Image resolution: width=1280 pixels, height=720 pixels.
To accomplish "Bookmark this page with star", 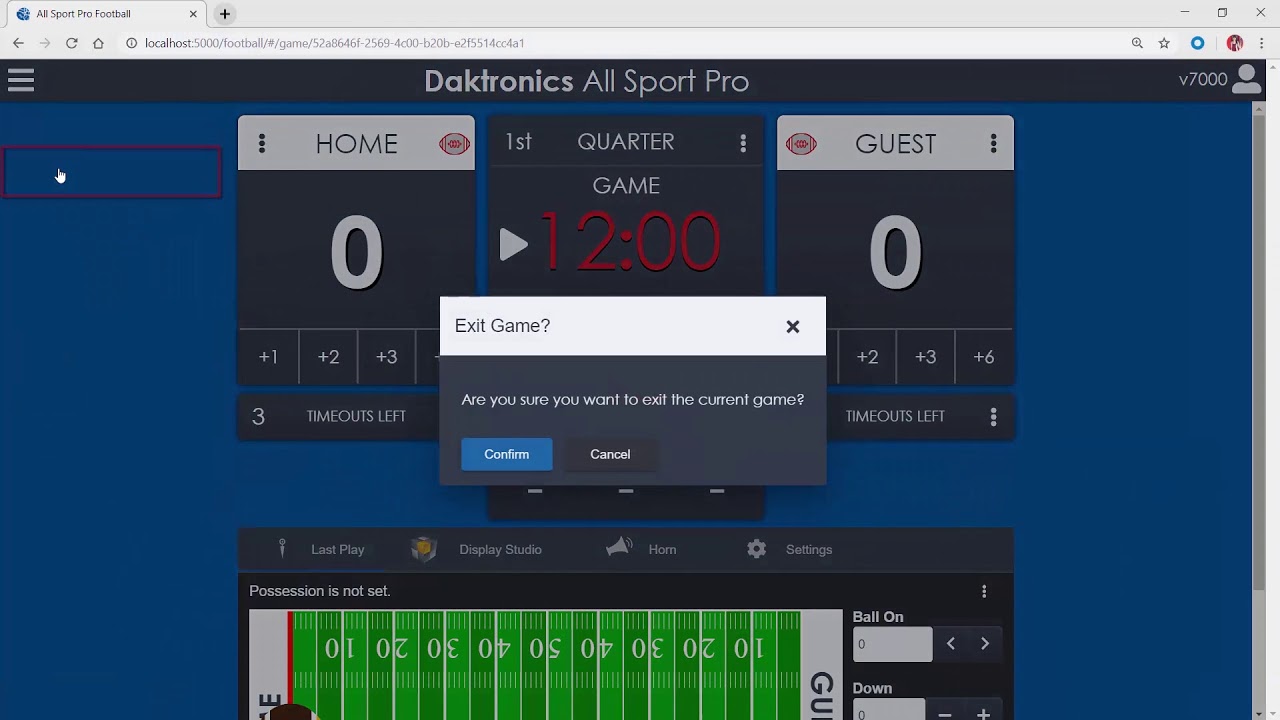I will coord(1164,43).
